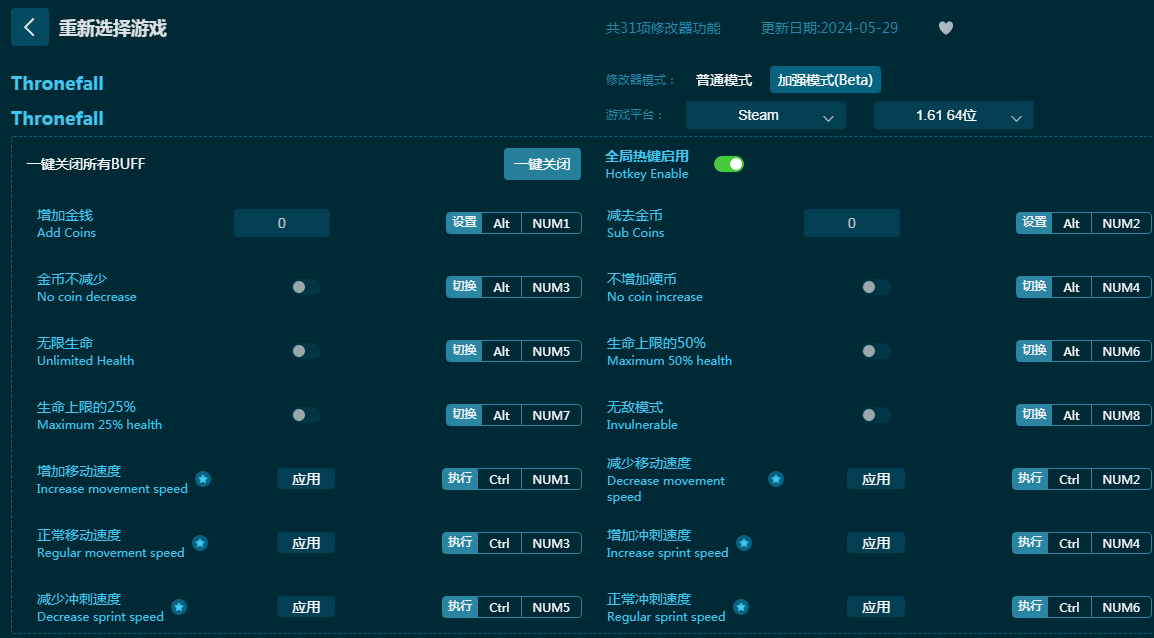Screen dimensions: 1154x638
Task: Click 切换 hotkey button for Maximum 50% health
Action: (x=1034, y=351)
